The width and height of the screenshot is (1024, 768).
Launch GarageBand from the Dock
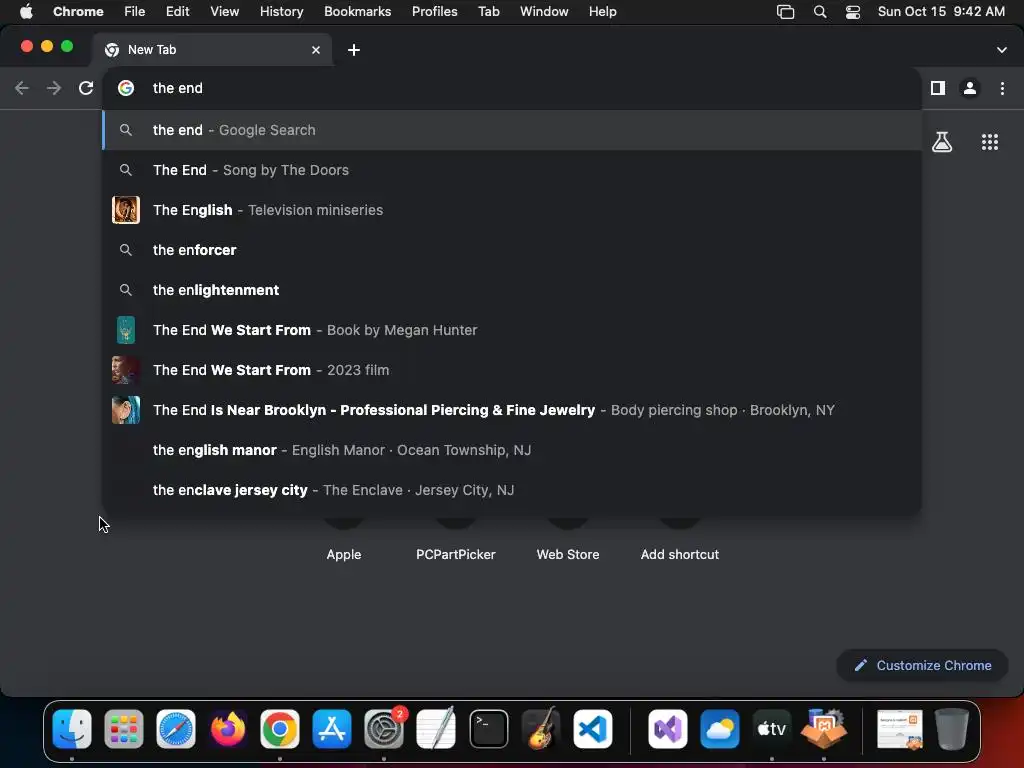[x=541, y=729]
